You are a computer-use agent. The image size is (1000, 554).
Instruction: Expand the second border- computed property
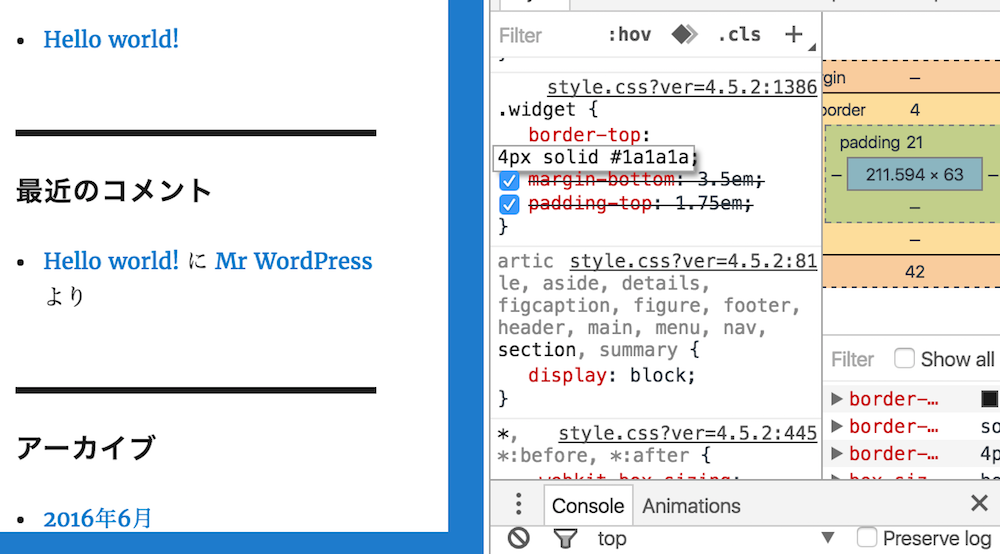[x=837, y=426]
